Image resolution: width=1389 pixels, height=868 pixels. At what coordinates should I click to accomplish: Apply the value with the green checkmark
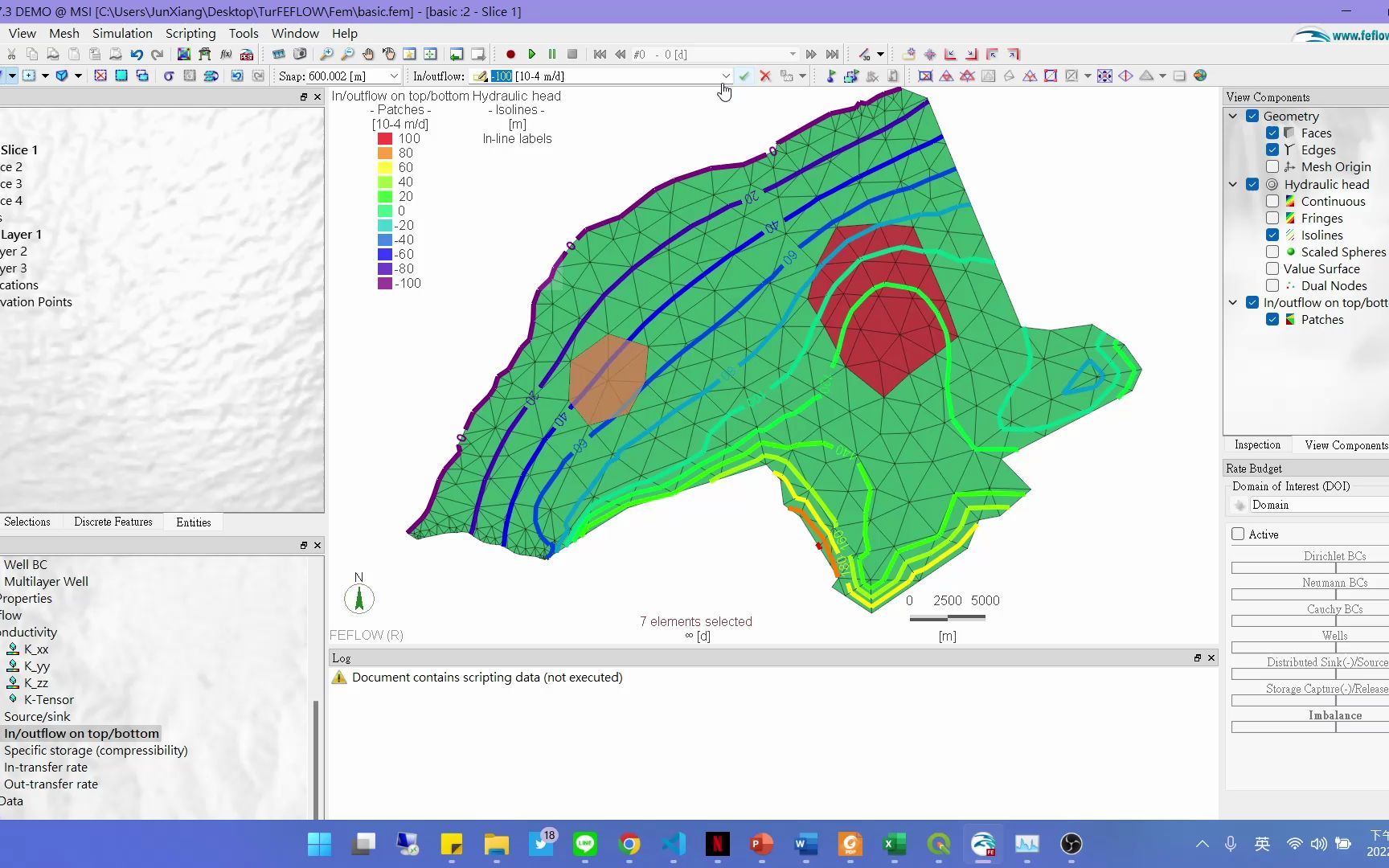(744, 76)
